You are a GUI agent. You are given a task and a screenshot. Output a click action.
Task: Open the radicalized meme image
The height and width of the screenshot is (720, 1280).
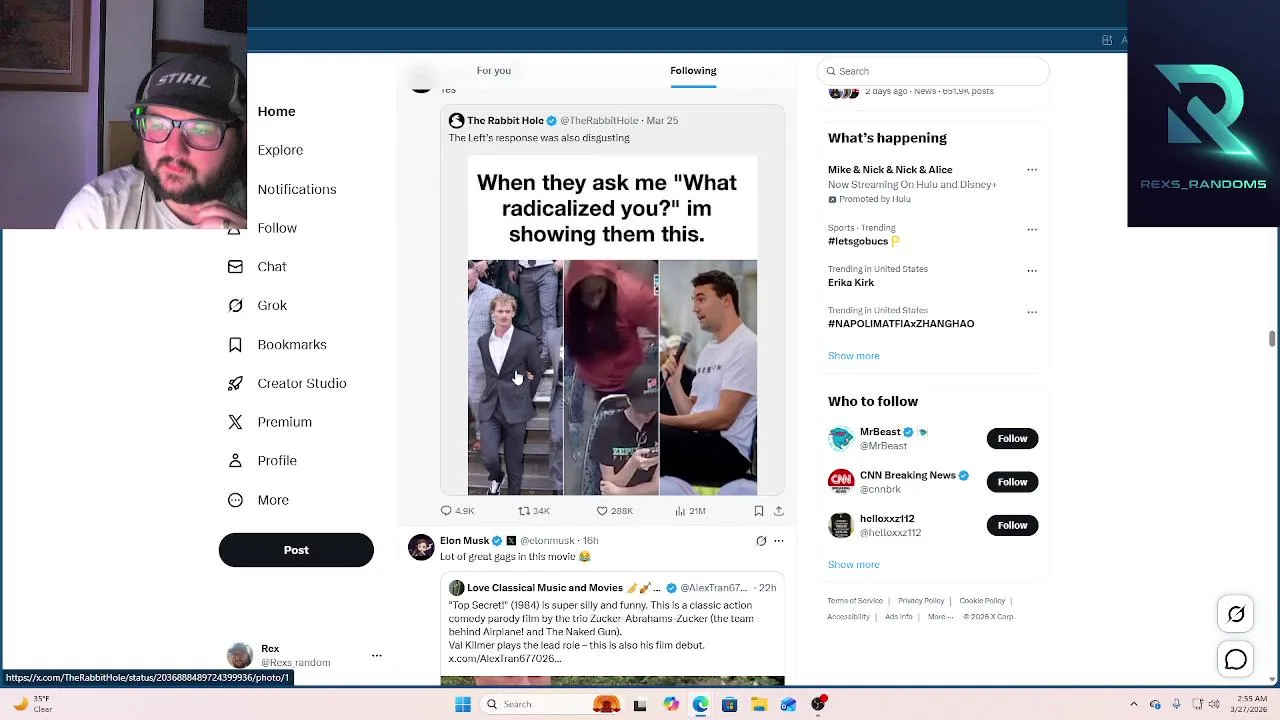(612, 325)
